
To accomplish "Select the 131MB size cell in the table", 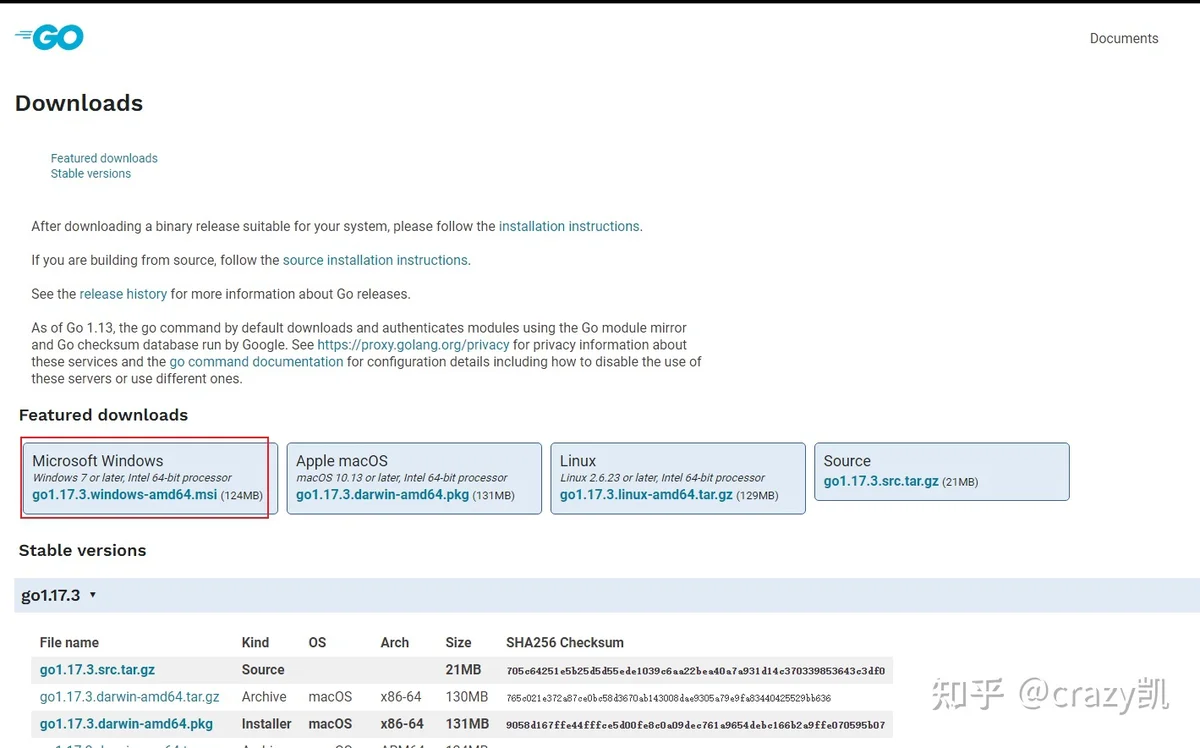I will click(x=467, y=724).
